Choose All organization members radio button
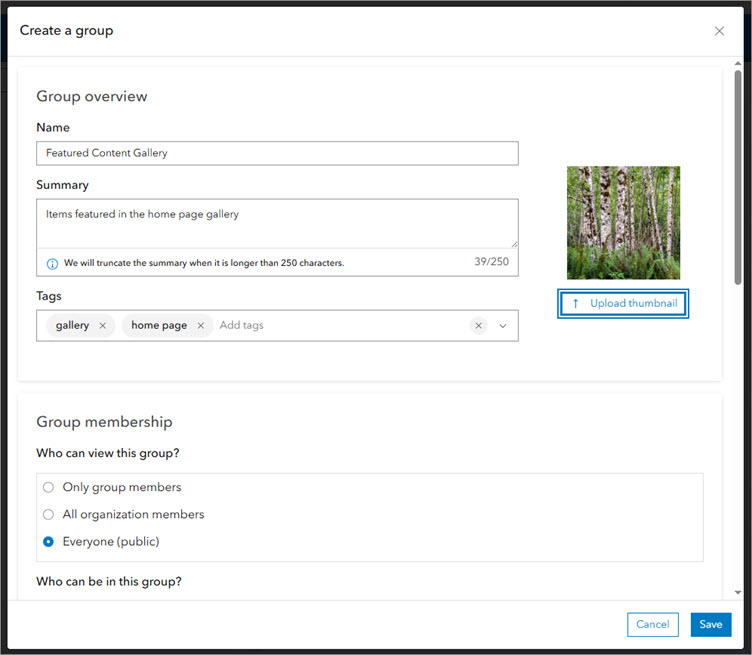752x655 pixels. click(48, 514)
